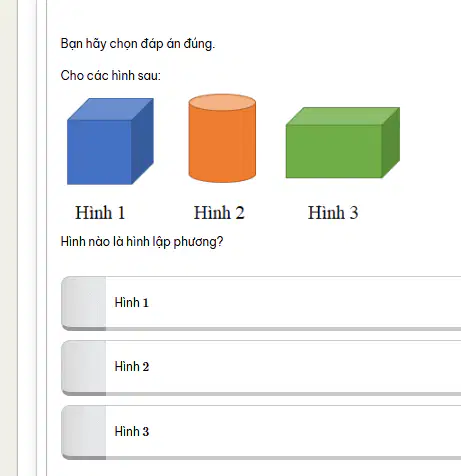Select the gray radio area of answer Hình 2
Viewport: 461px width, 476px height.
84,367
